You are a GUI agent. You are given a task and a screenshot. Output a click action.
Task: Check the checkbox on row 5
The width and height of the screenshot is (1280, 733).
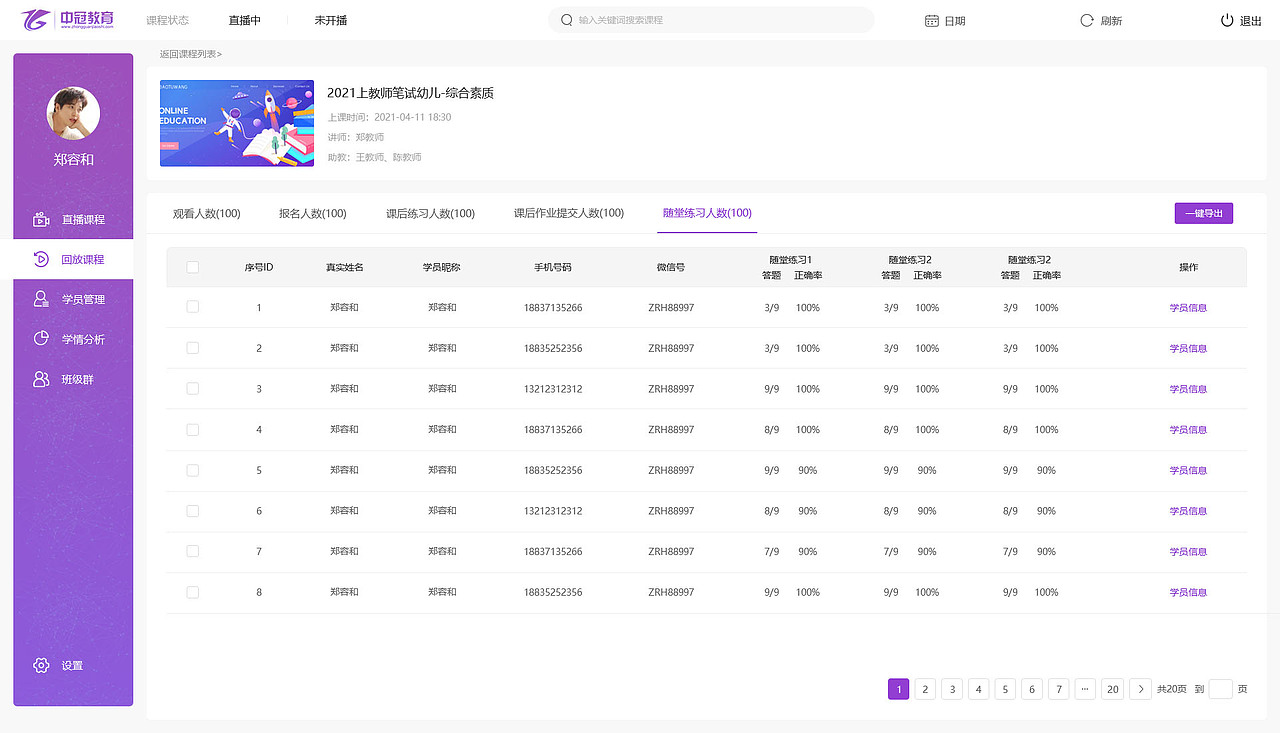pos(192,470)
